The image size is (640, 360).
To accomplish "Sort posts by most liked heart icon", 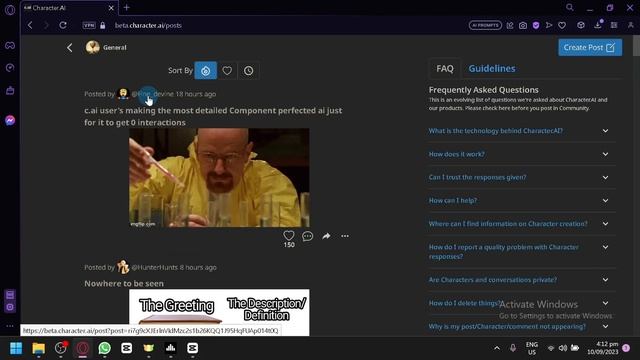I will (227, 71).
